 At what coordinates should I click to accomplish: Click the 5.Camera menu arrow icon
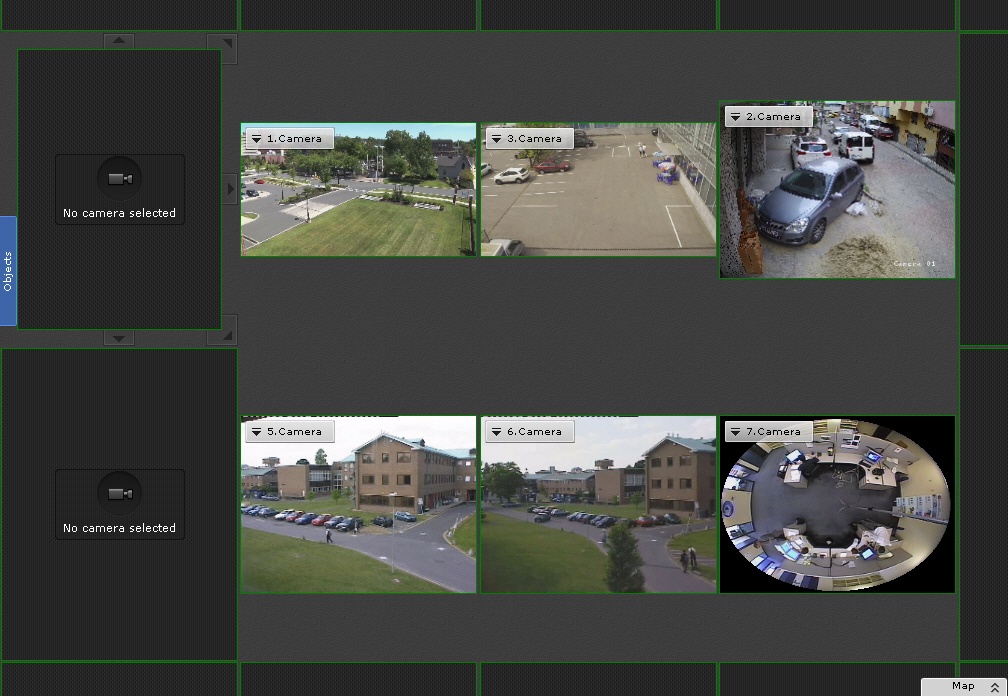pyautogui.click(x=257, y=432)
